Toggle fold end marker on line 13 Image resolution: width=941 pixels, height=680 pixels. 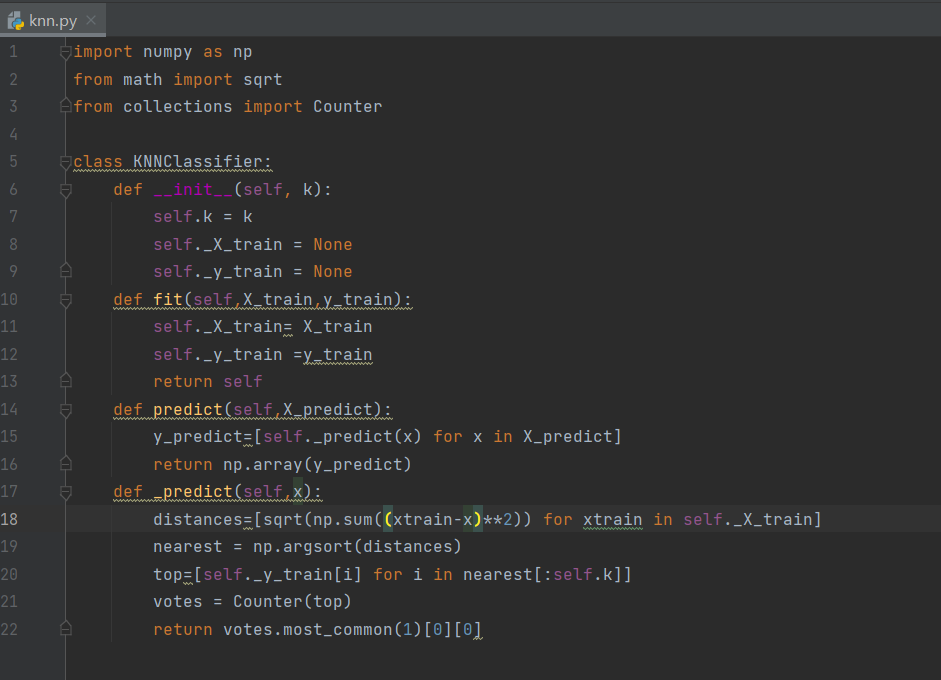point(66,381)
